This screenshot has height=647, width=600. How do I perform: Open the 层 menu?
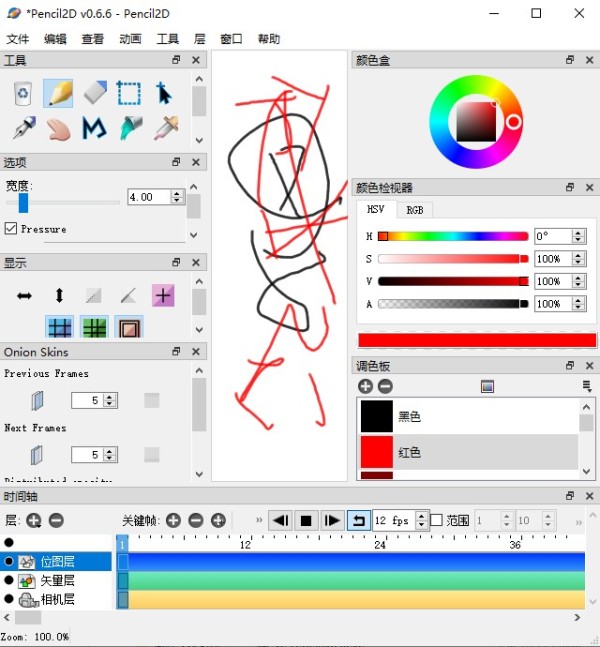point(200,39)
